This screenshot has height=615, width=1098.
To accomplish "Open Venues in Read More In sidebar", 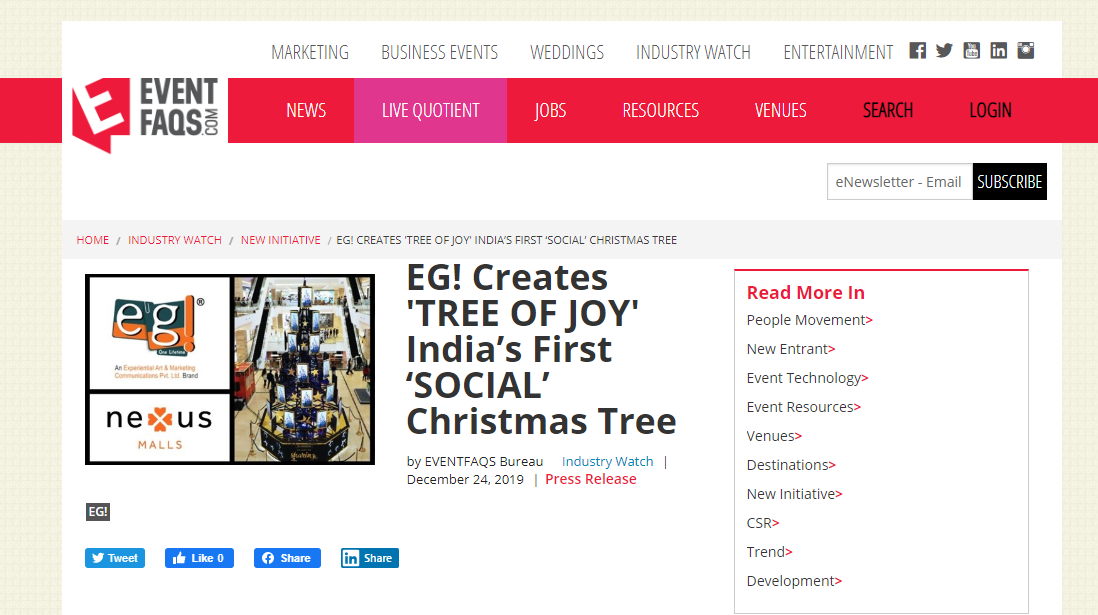I will 774,436.
